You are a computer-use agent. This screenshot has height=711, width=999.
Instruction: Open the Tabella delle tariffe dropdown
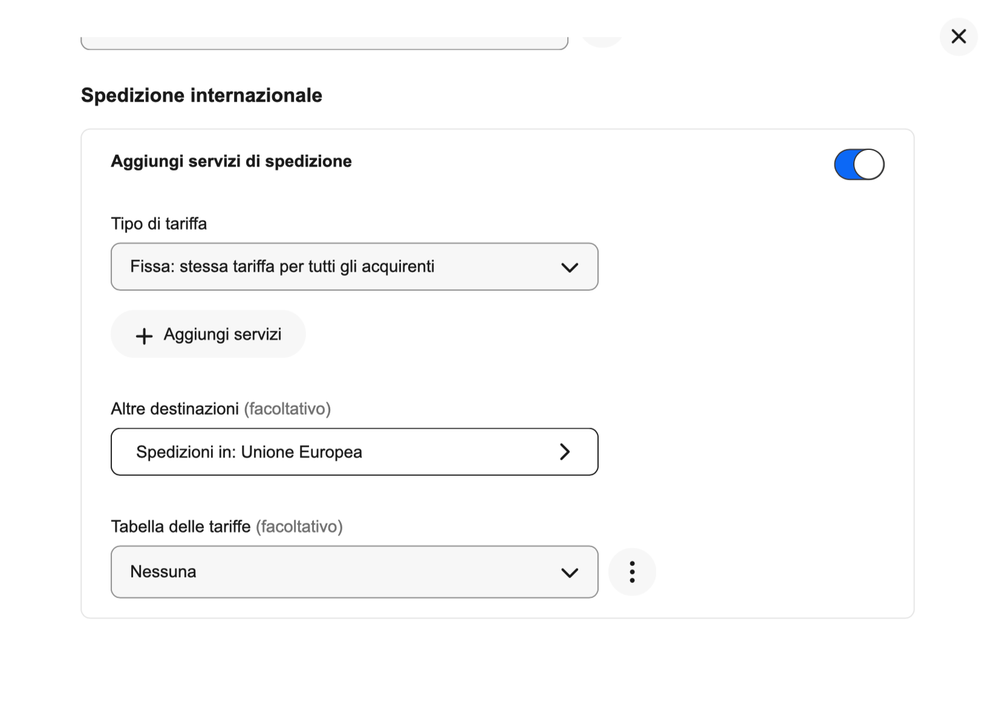click(354, 572)
